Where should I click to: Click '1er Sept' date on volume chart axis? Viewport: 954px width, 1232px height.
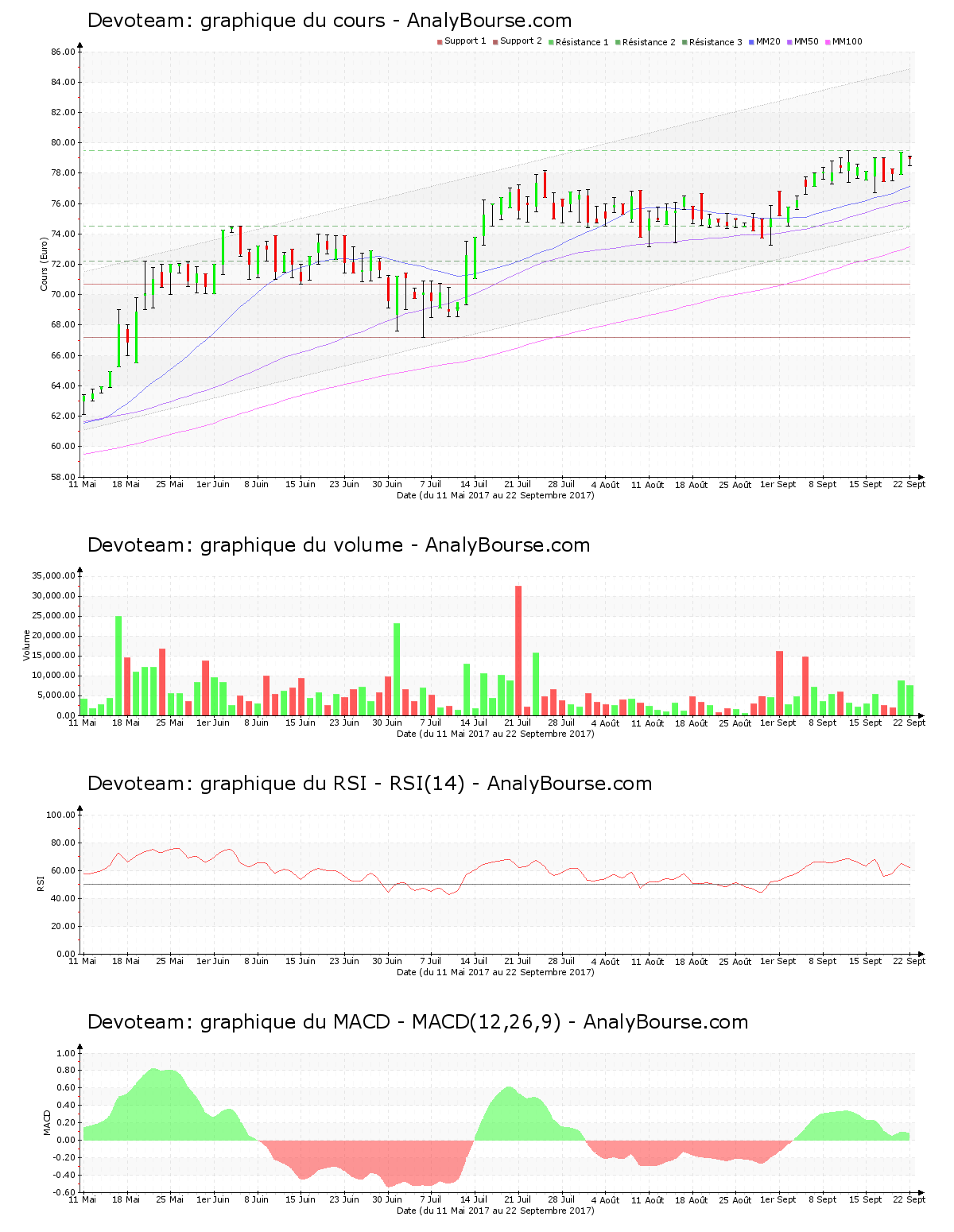click(778, 723)
